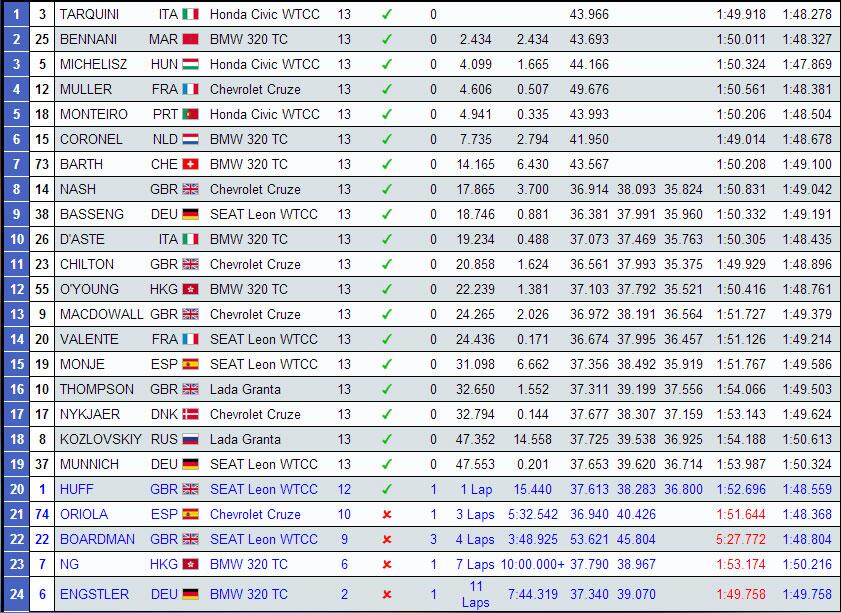The width and height of the screenshot is (841, 613).
Task: Select the red cross in BOARDMAN's row
Action: [x=387, y=540]
